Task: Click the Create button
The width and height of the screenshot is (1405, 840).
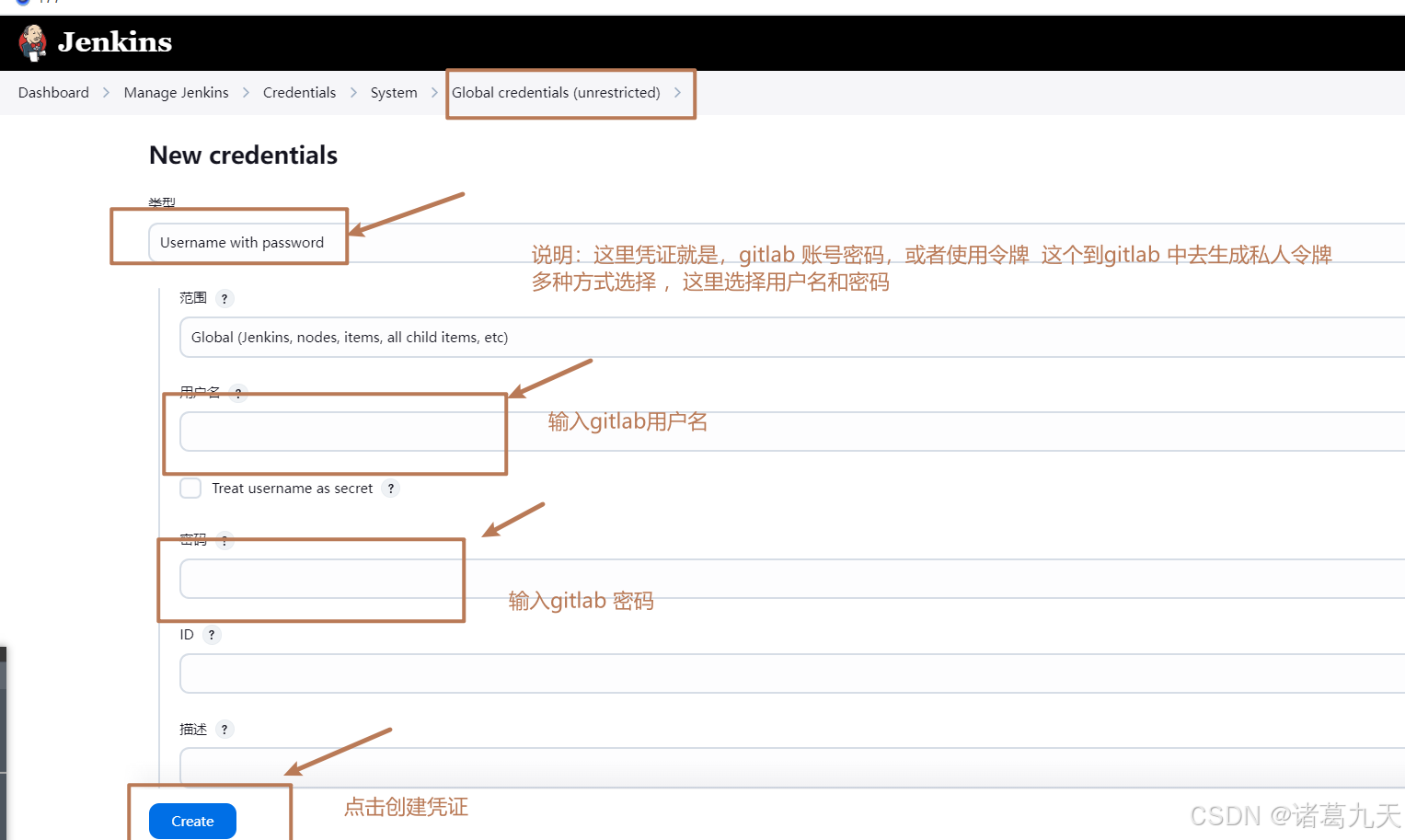Action: 191,821
